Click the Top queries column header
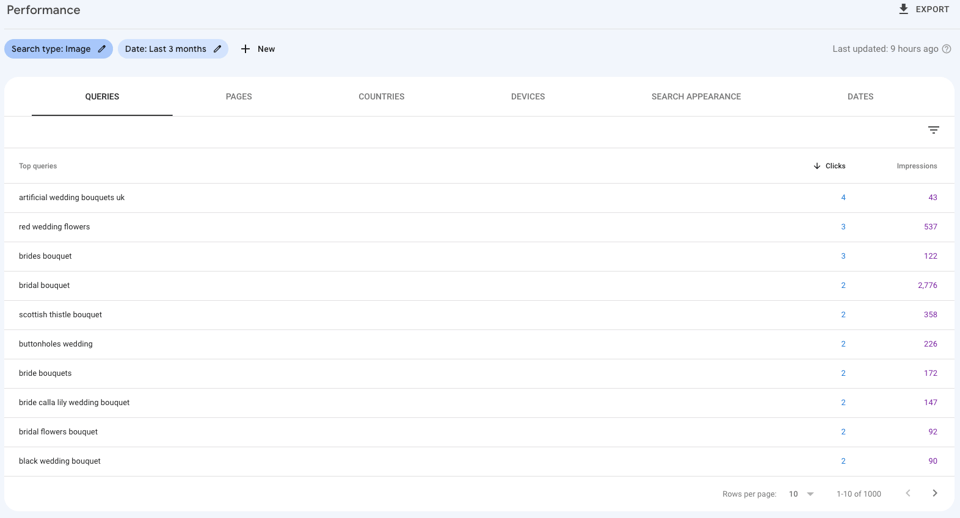The width and height of the screenshot is (960, 518). pos(37,166)
